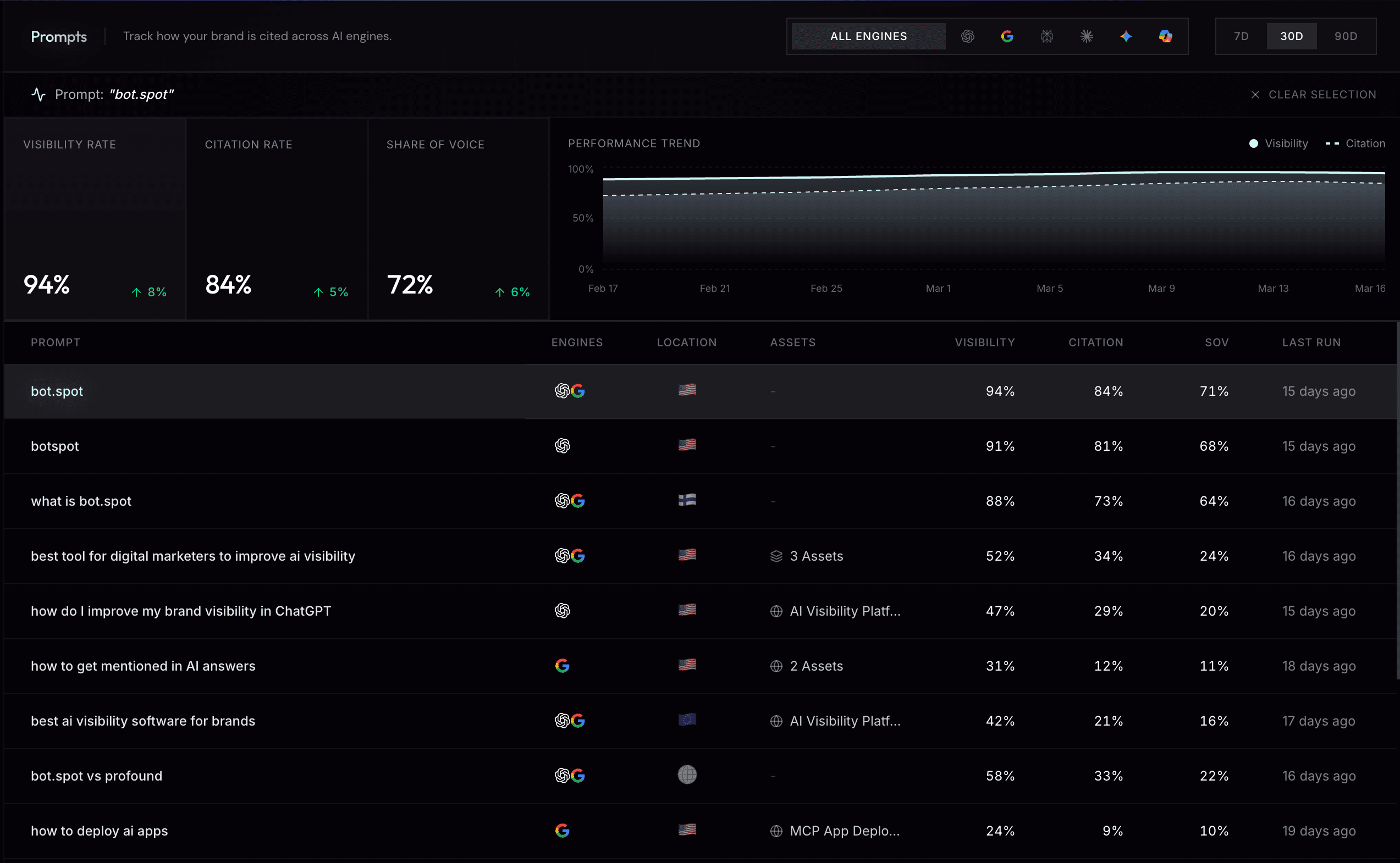The image size is (1400, 863).
Task: Switch the time range to 7D
Action: 1241,36
